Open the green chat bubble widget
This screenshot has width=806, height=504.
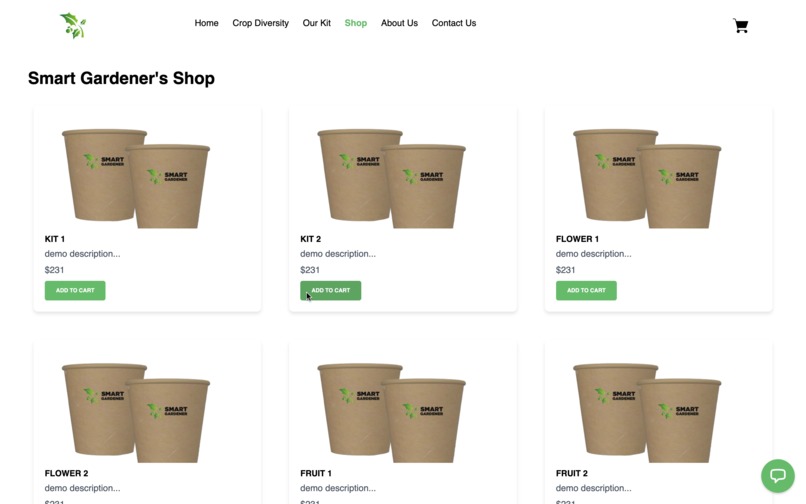778,476
